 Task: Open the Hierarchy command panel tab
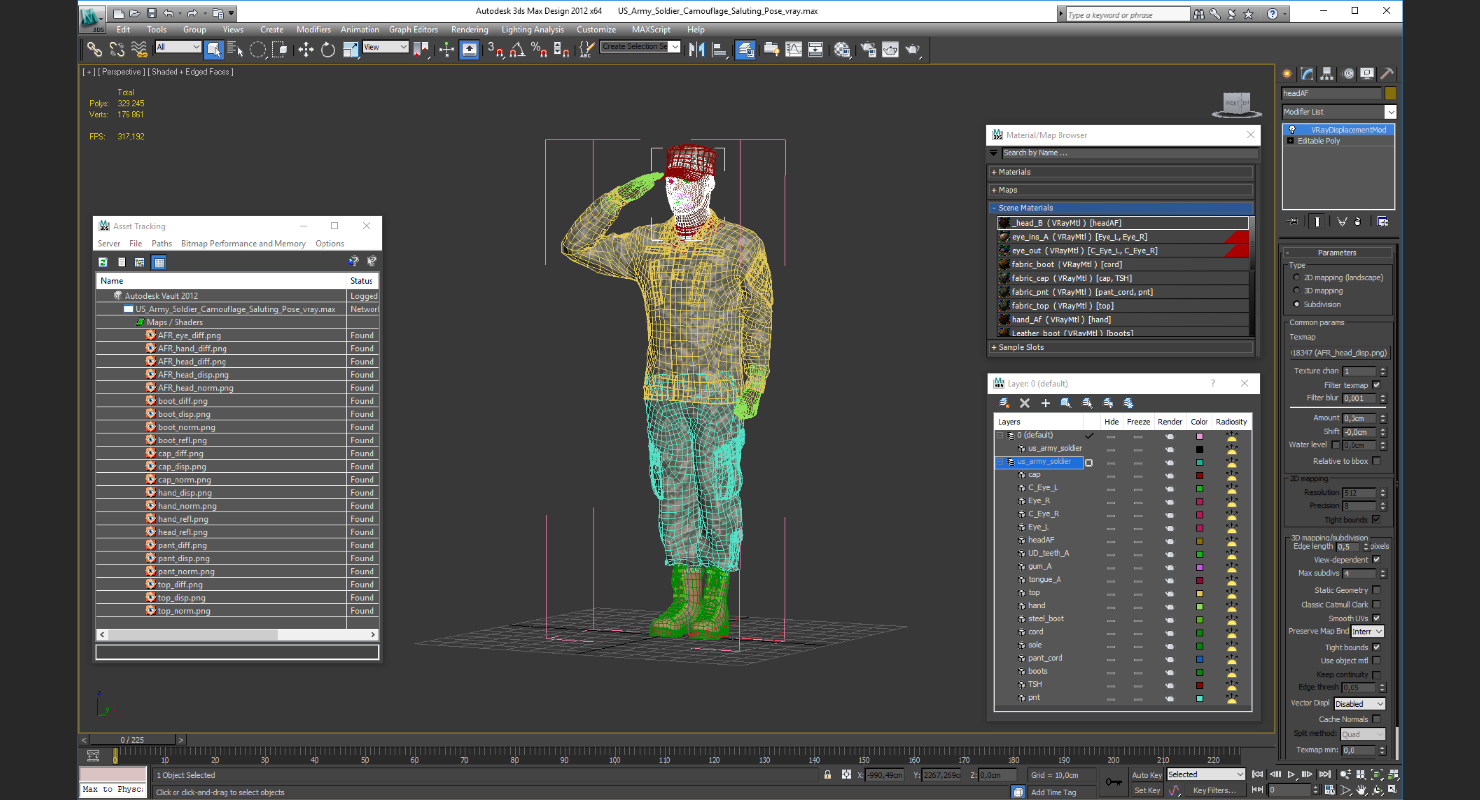tap(1327, 74)
